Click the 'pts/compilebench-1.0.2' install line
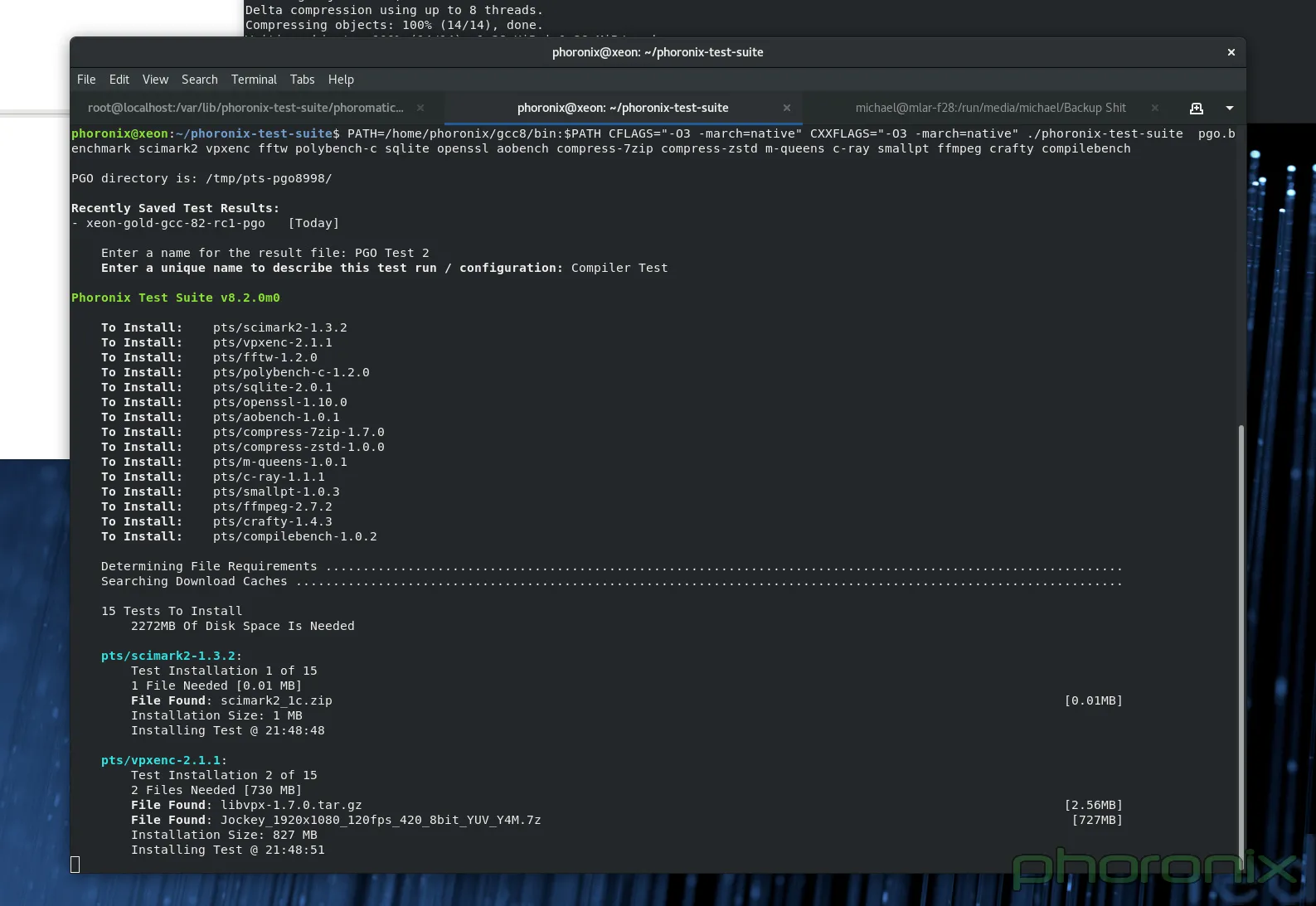This screenshot has height=906, width=1316. coord(239,536)
